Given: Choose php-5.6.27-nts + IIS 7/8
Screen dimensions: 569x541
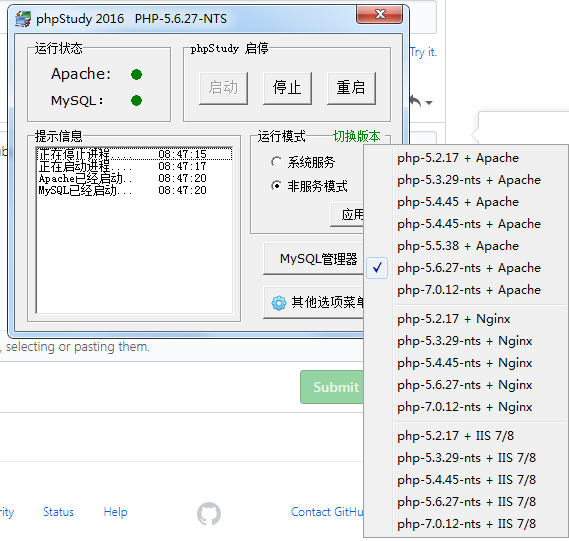Looking at the screenshot, I should point(466,502).
